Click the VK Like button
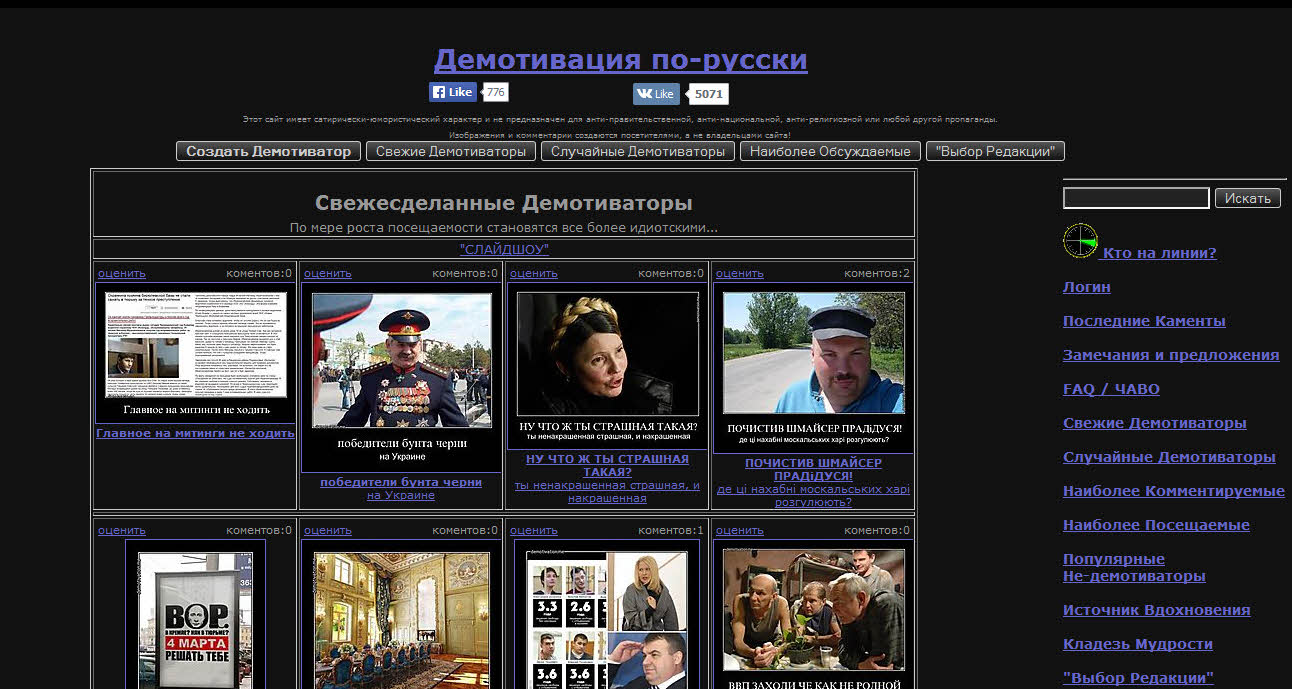The image size is (1292, 689). tap(656, 94)
